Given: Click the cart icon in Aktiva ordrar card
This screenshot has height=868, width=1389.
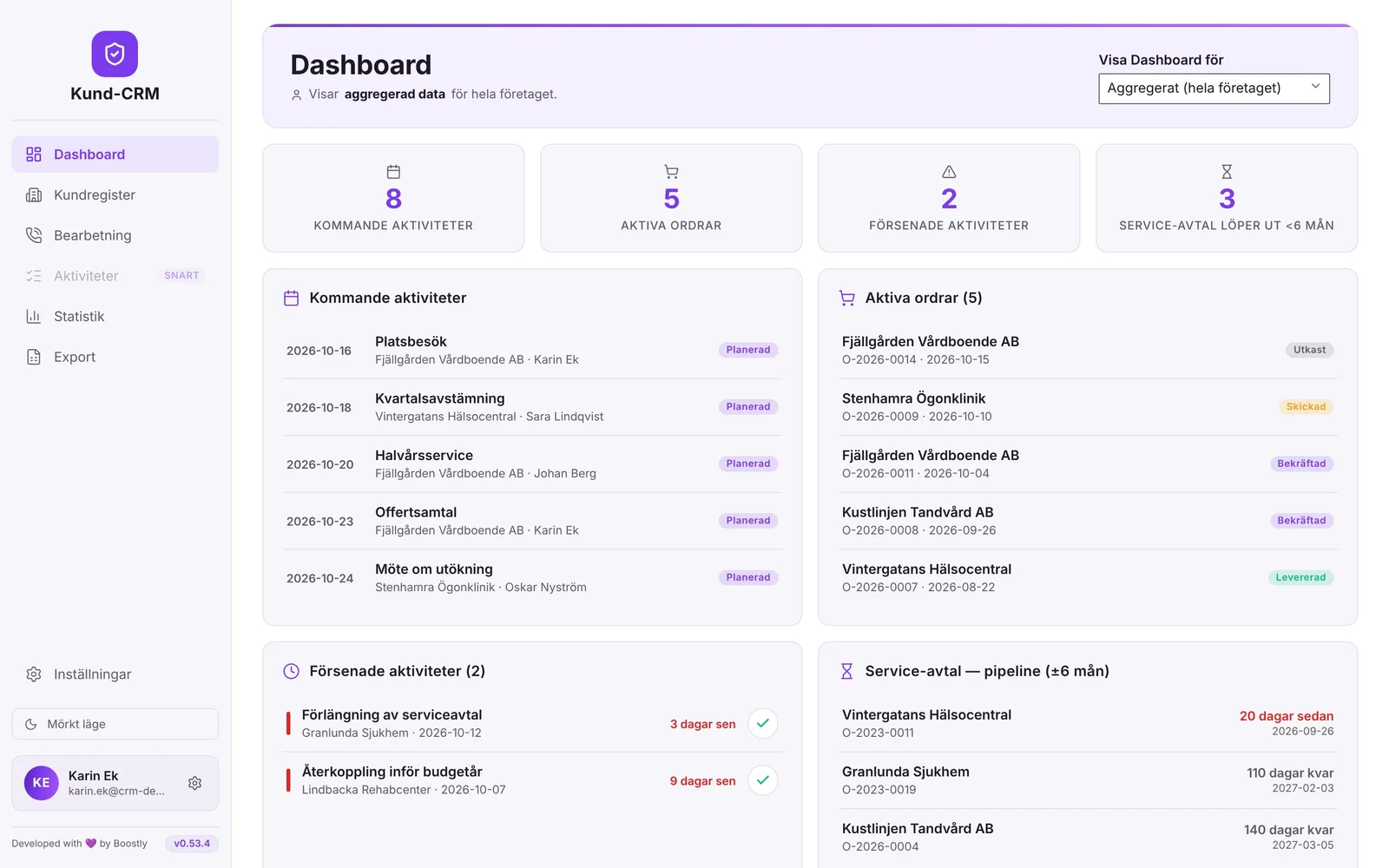Looking at the screenshot, I should [671, 172].
